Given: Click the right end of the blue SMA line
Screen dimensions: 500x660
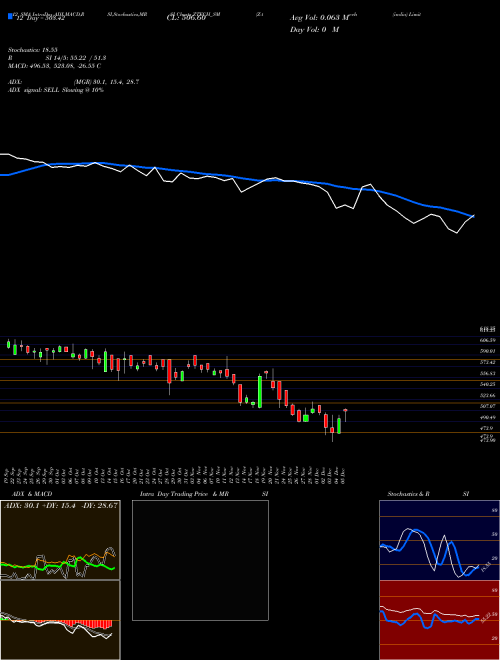Looking at the screenshot, I should coord(473,216).
